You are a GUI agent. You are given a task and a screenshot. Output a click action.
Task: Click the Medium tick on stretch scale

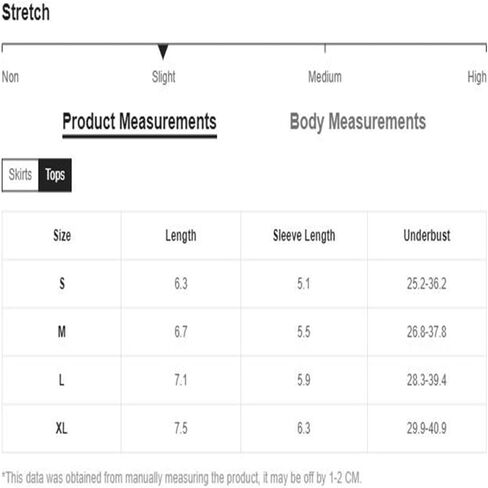(325, 48)
